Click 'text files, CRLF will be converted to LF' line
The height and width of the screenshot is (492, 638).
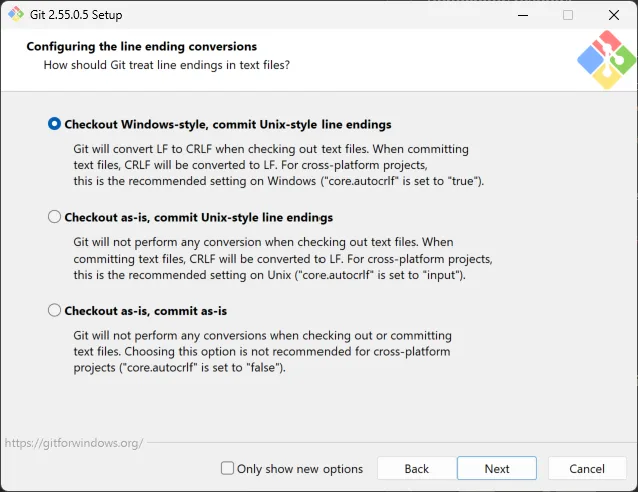pos(250,165)
